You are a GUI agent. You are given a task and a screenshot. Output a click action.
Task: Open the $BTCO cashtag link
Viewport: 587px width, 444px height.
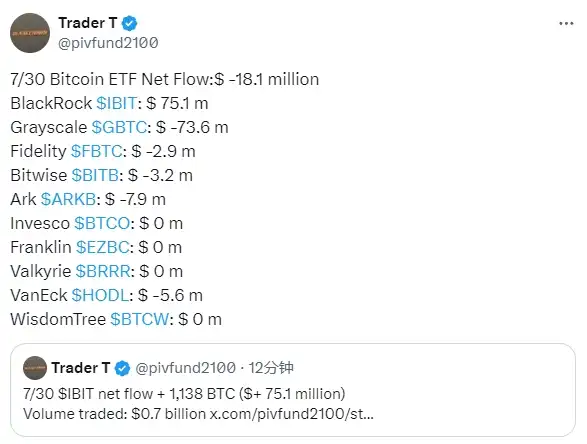coord(102,223)
